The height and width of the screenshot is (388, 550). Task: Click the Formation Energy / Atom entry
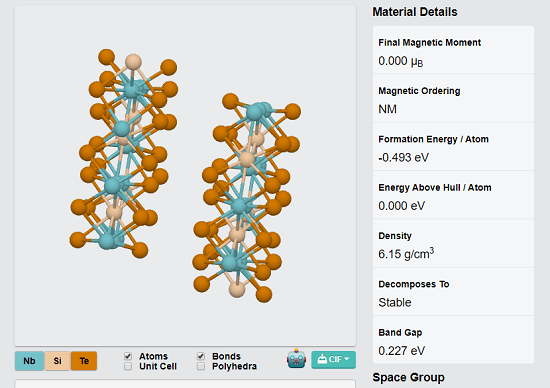453,147
